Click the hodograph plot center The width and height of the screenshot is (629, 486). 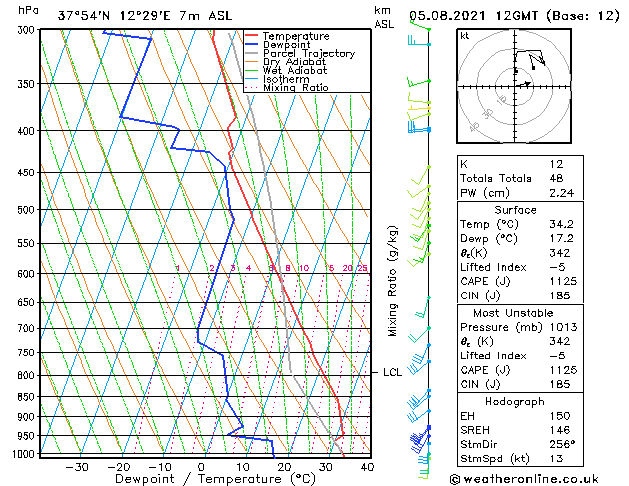515,87
